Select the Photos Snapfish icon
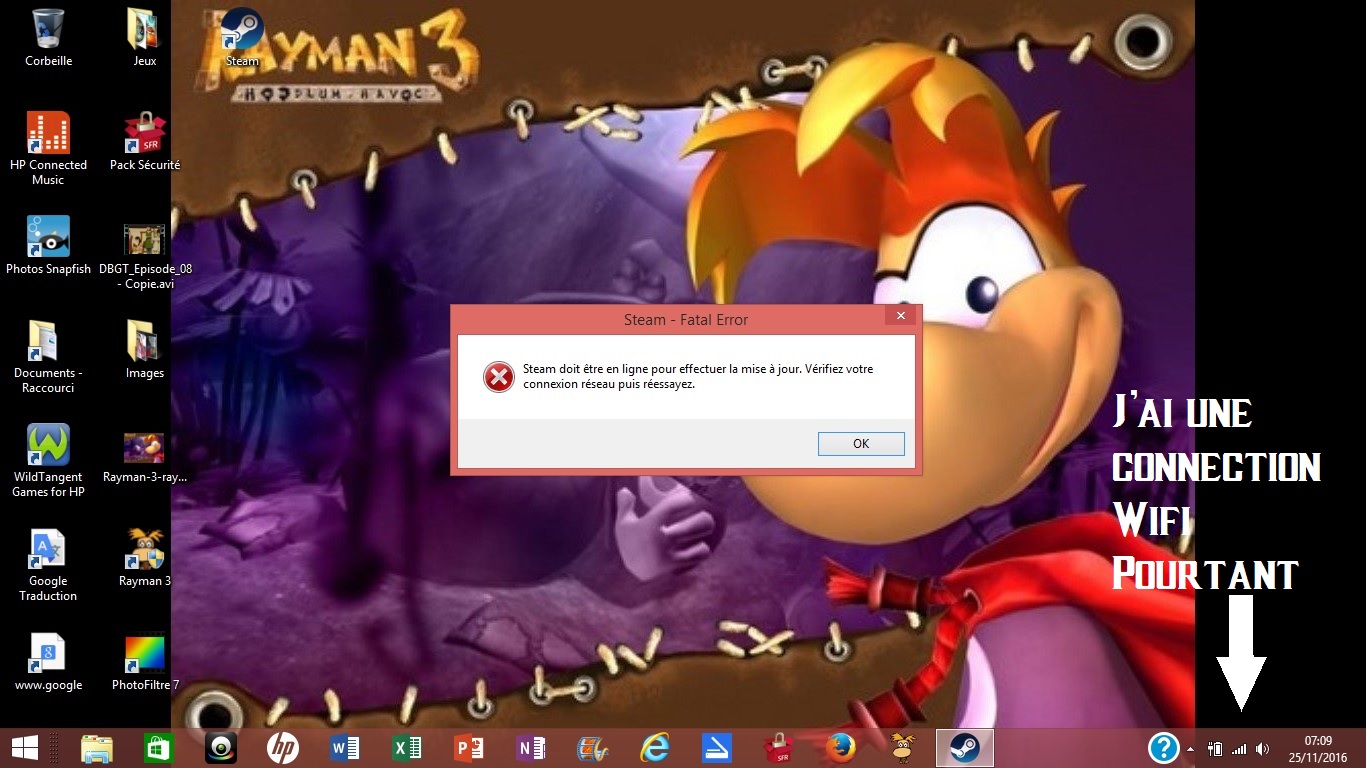 [48, 245]
